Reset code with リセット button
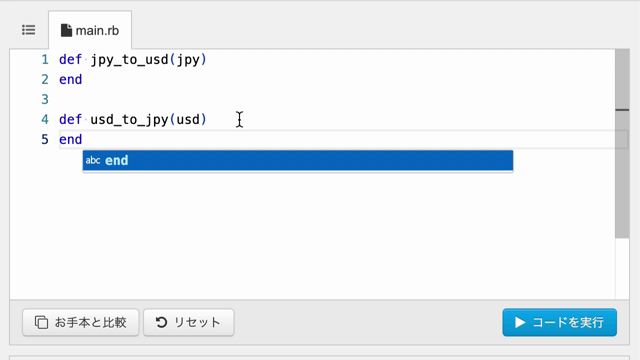 click(x=189, y=322)
